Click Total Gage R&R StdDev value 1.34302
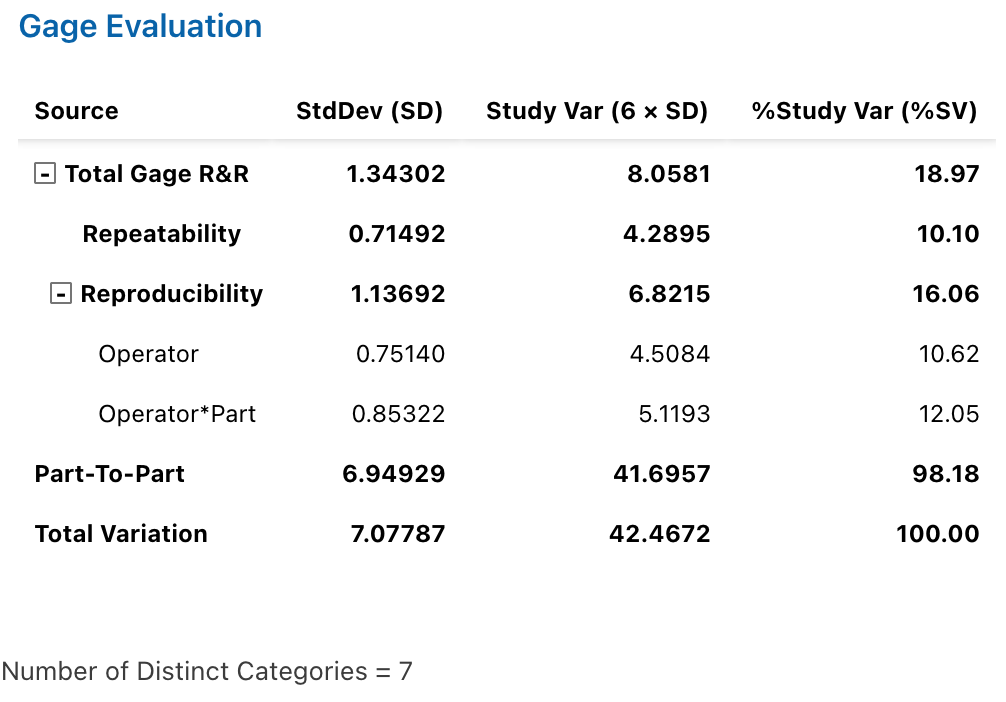This screenshot has width=1006, height=702. pos(395,174)
